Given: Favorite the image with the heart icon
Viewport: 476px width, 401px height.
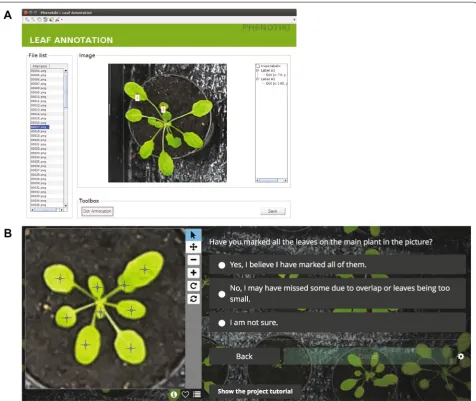Looking at the screenshot, I should click(185, 394).
